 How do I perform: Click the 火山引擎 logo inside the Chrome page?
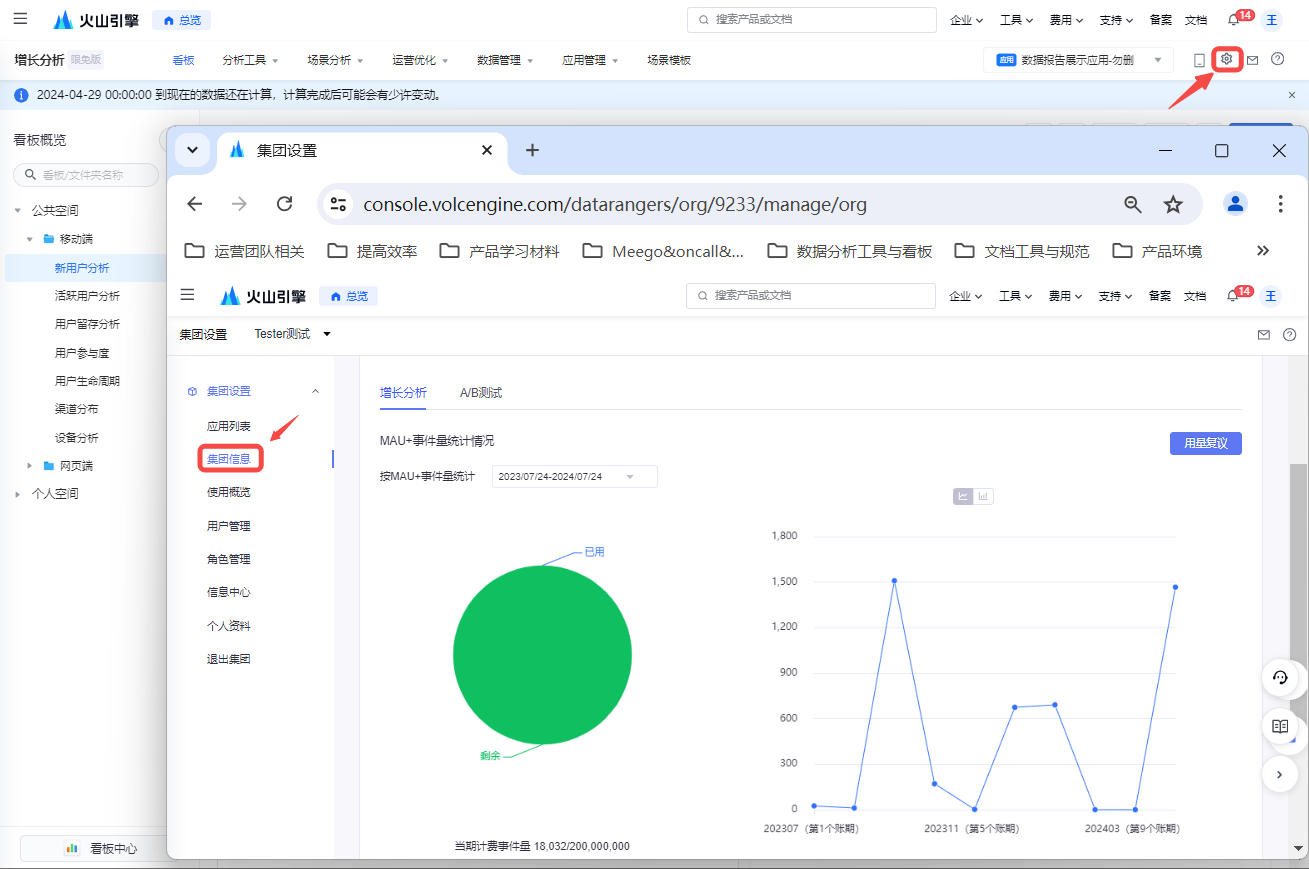[263, 296]
